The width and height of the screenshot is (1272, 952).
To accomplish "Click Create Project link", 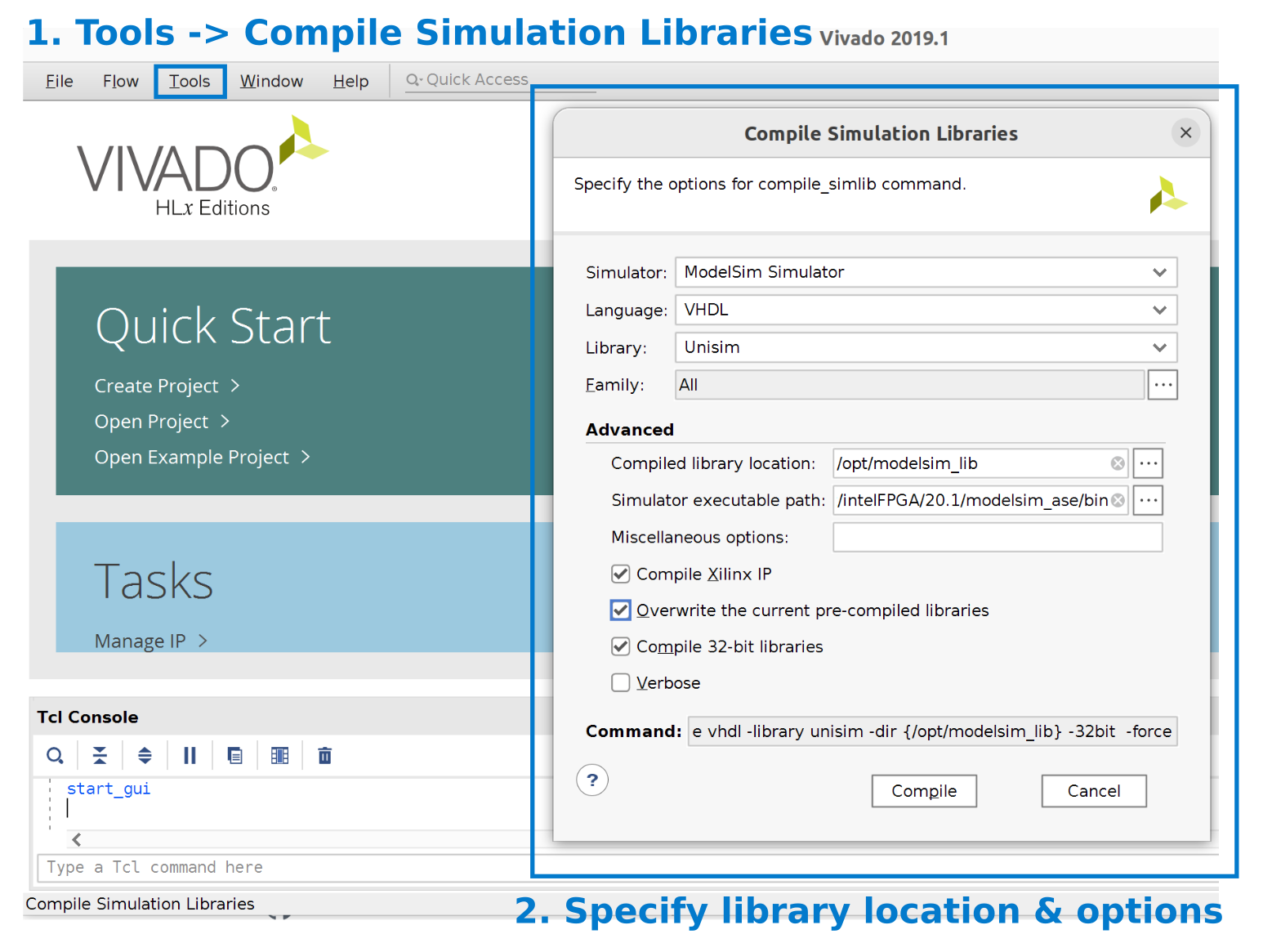I will (x=156, y=386).
